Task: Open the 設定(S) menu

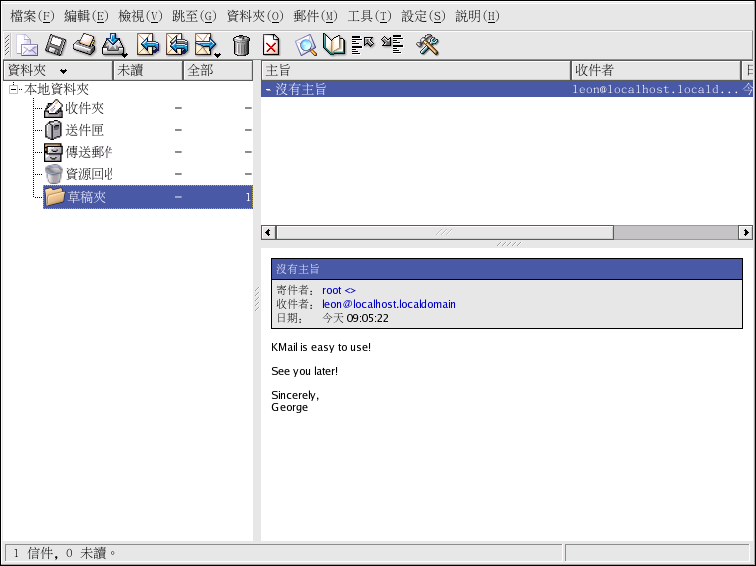Action: click(x=423, y=16)
